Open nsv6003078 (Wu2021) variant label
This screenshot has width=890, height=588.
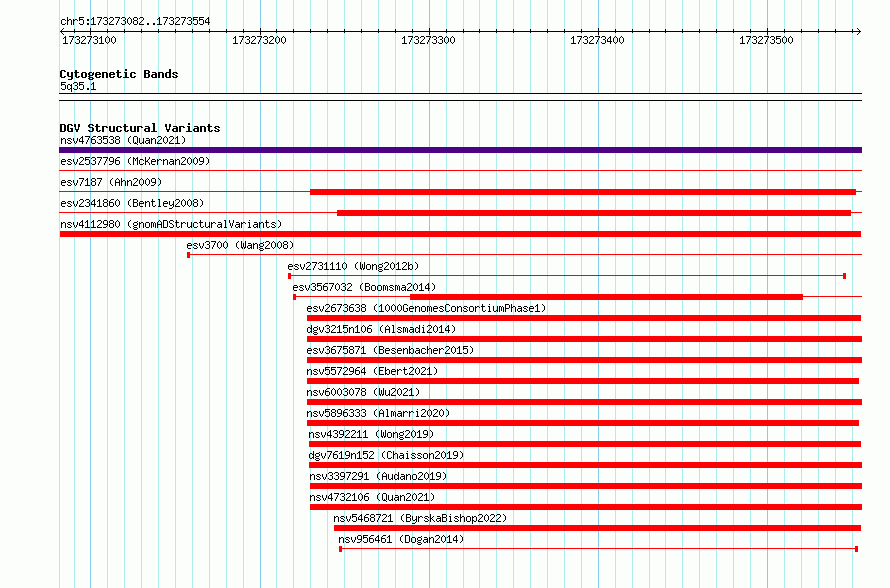pos(363,392)
